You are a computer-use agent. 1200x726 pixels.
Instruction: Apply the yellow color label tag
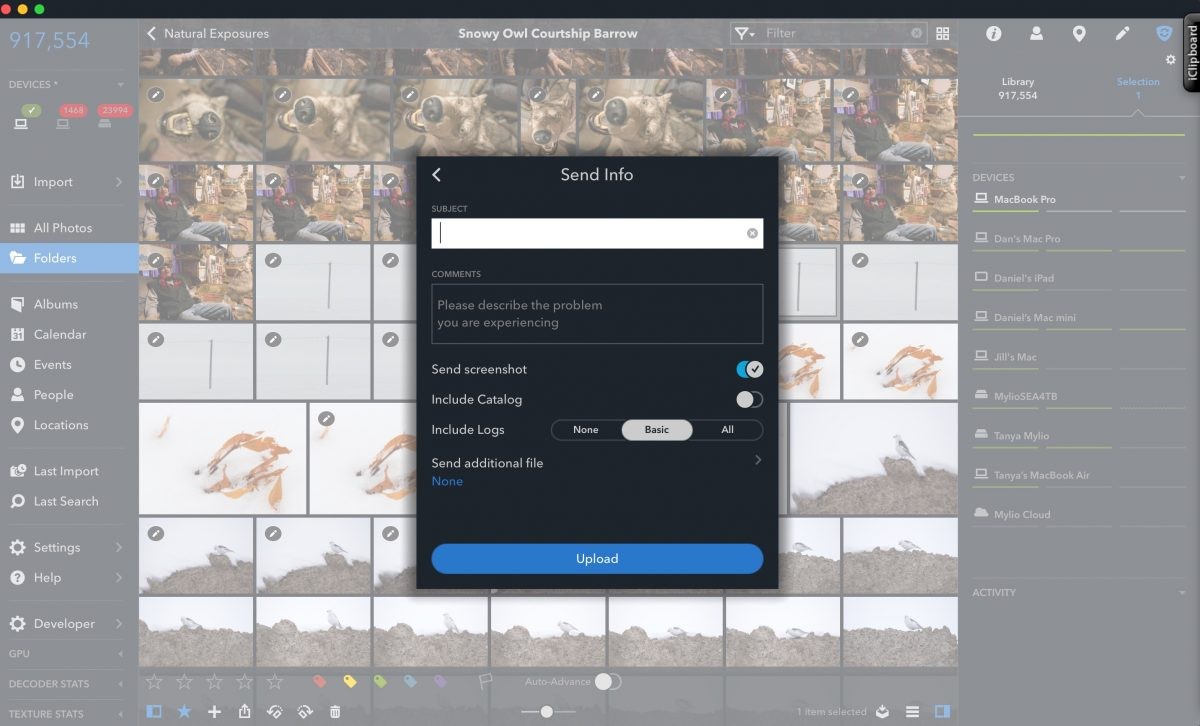350,681
